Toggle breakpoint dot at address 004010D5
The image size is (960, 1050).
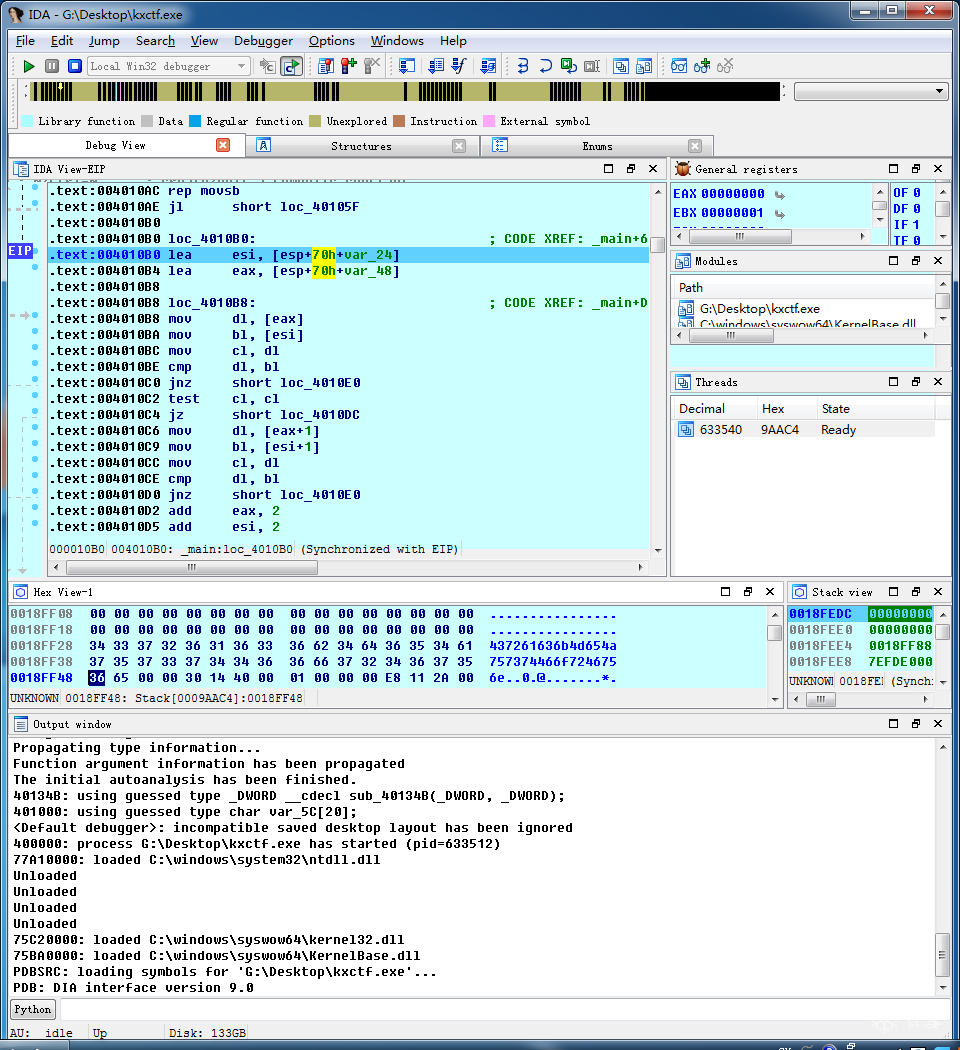click(35, 524)
